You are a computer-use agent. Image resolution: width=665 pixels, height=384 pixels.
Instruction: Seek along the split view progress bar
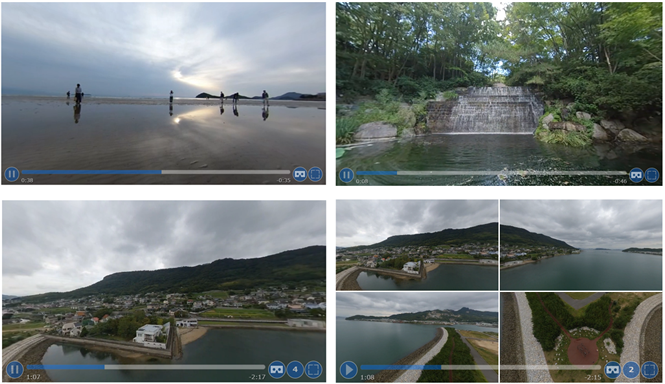[x=481, y=367]
